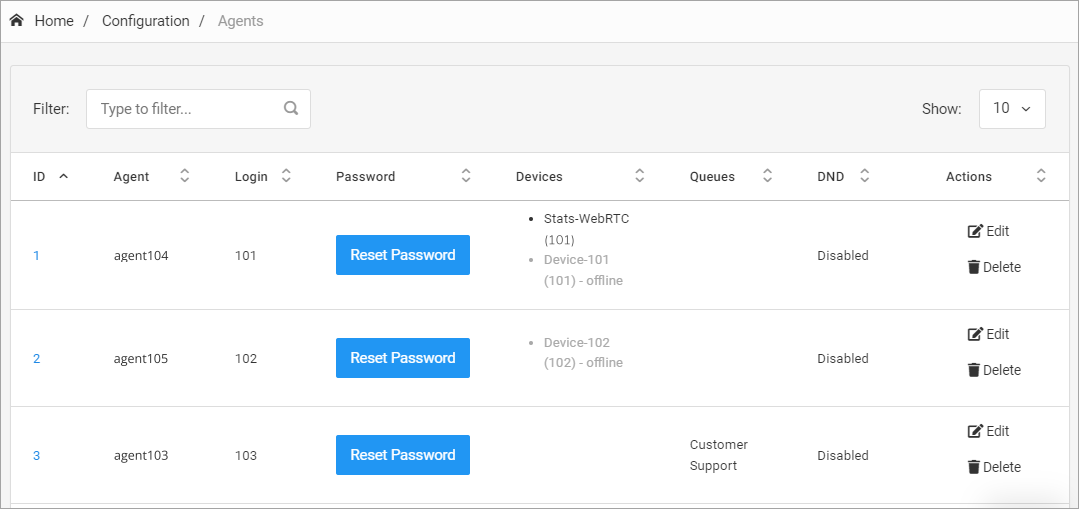Click the ID column header

(39, 177)
